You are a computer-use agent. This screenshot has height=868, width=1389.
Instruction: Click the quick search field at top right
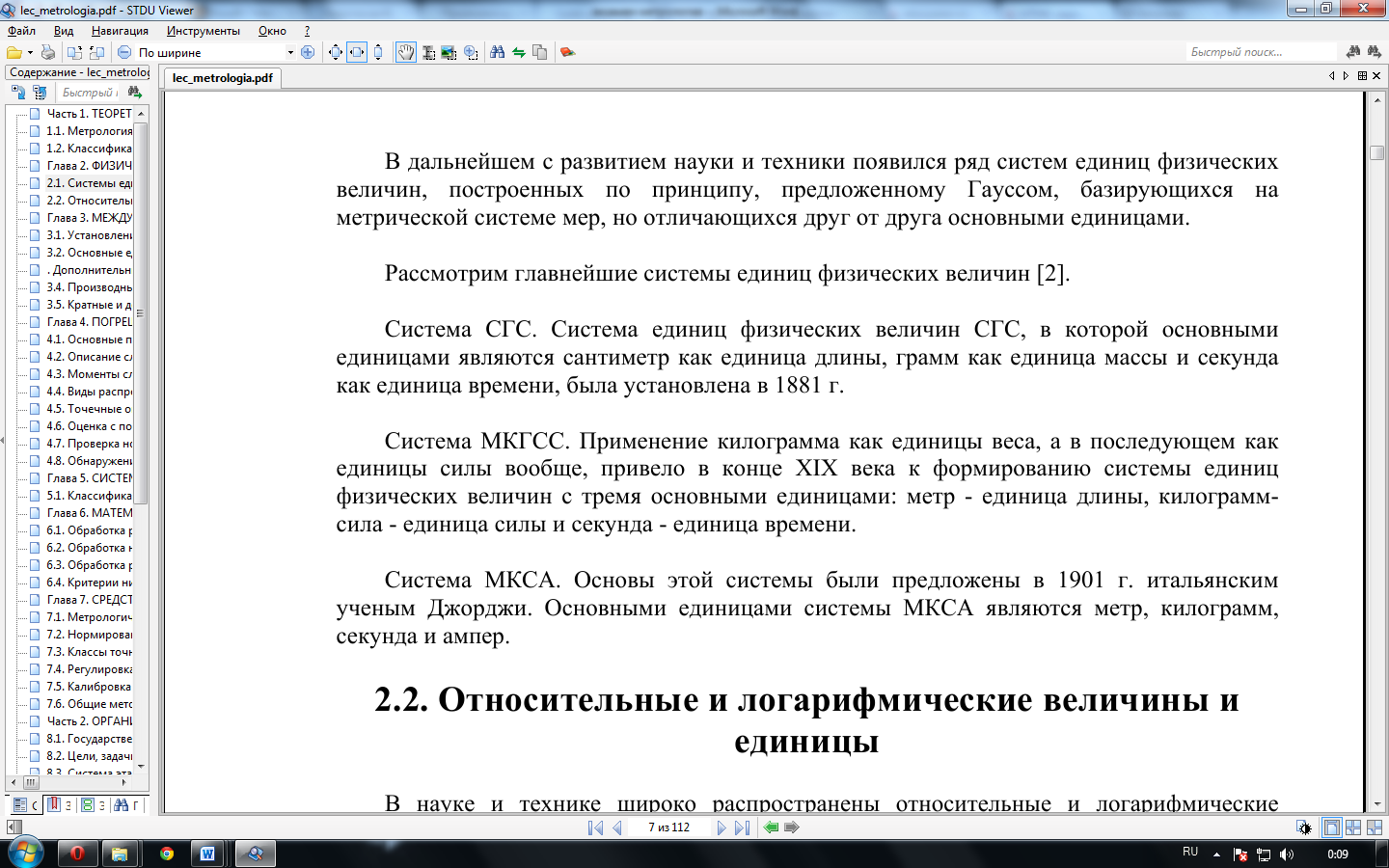1261,52
